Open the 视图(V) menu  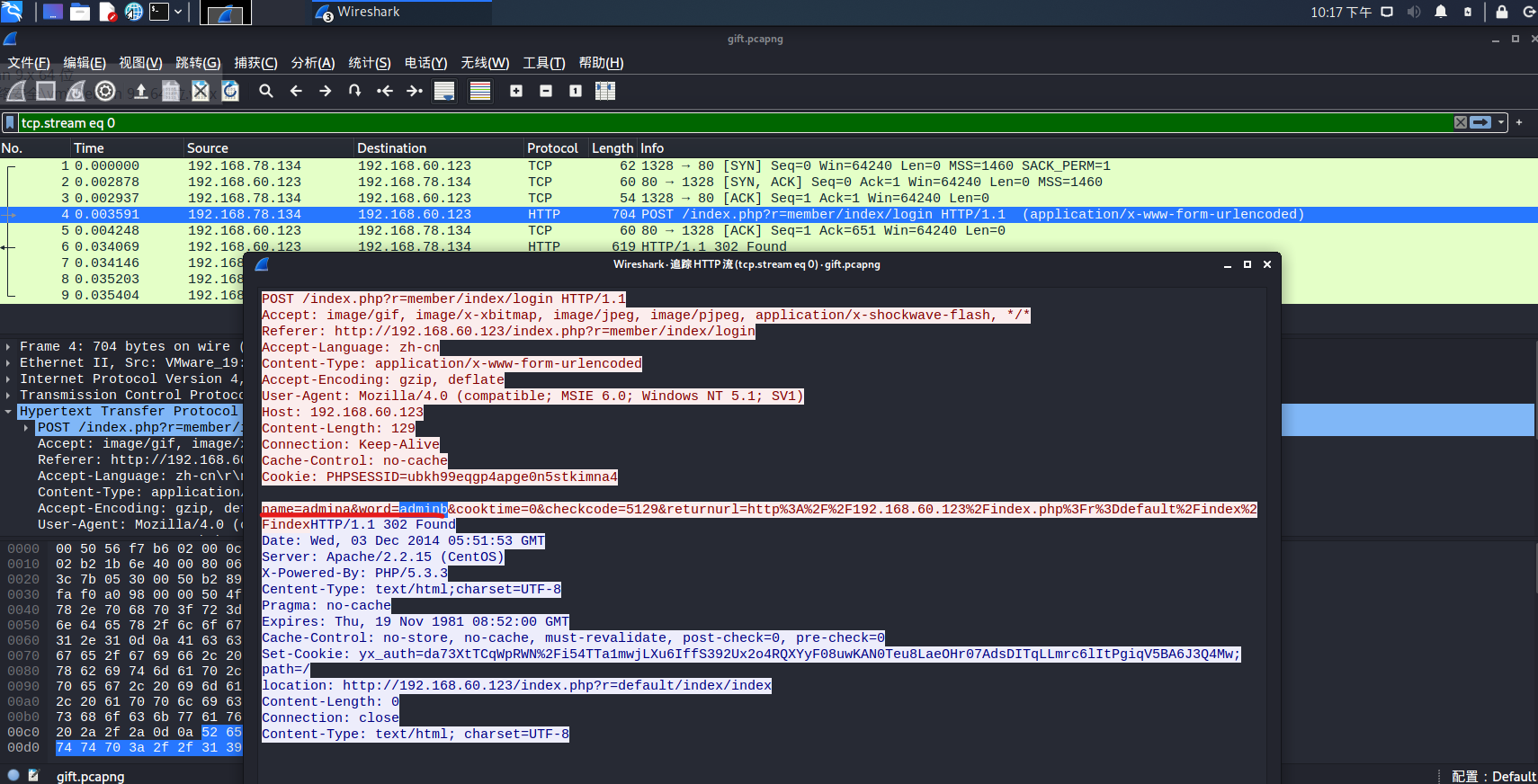point(140,63)
